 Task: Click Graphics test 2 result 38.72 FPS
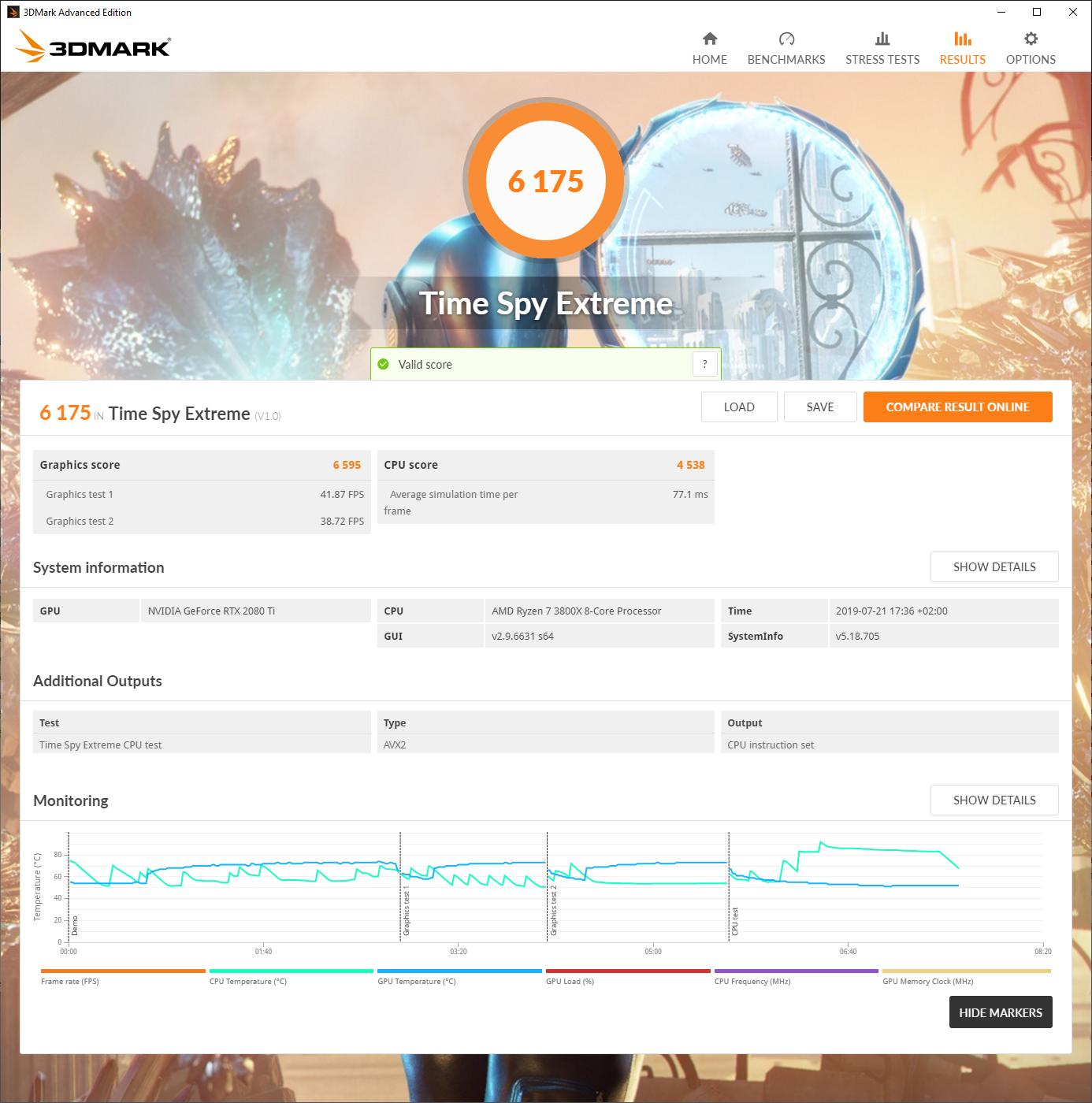pyautogui.click(x=342, y=522)
